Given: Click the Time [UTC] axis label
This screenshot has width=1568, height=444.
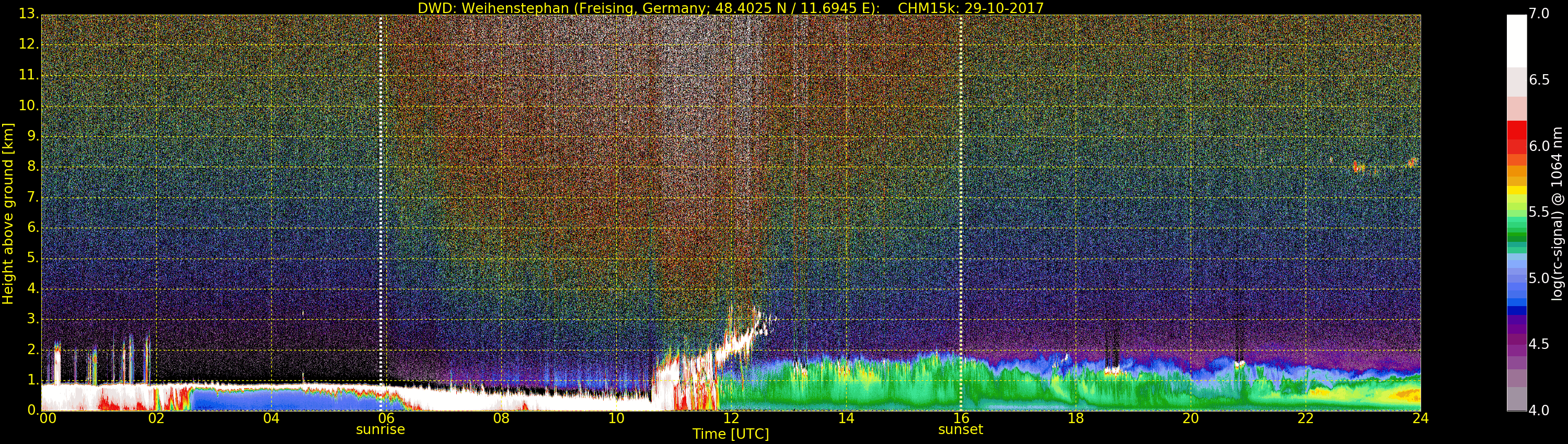Looking at the screenshot, I should point(730,434).
